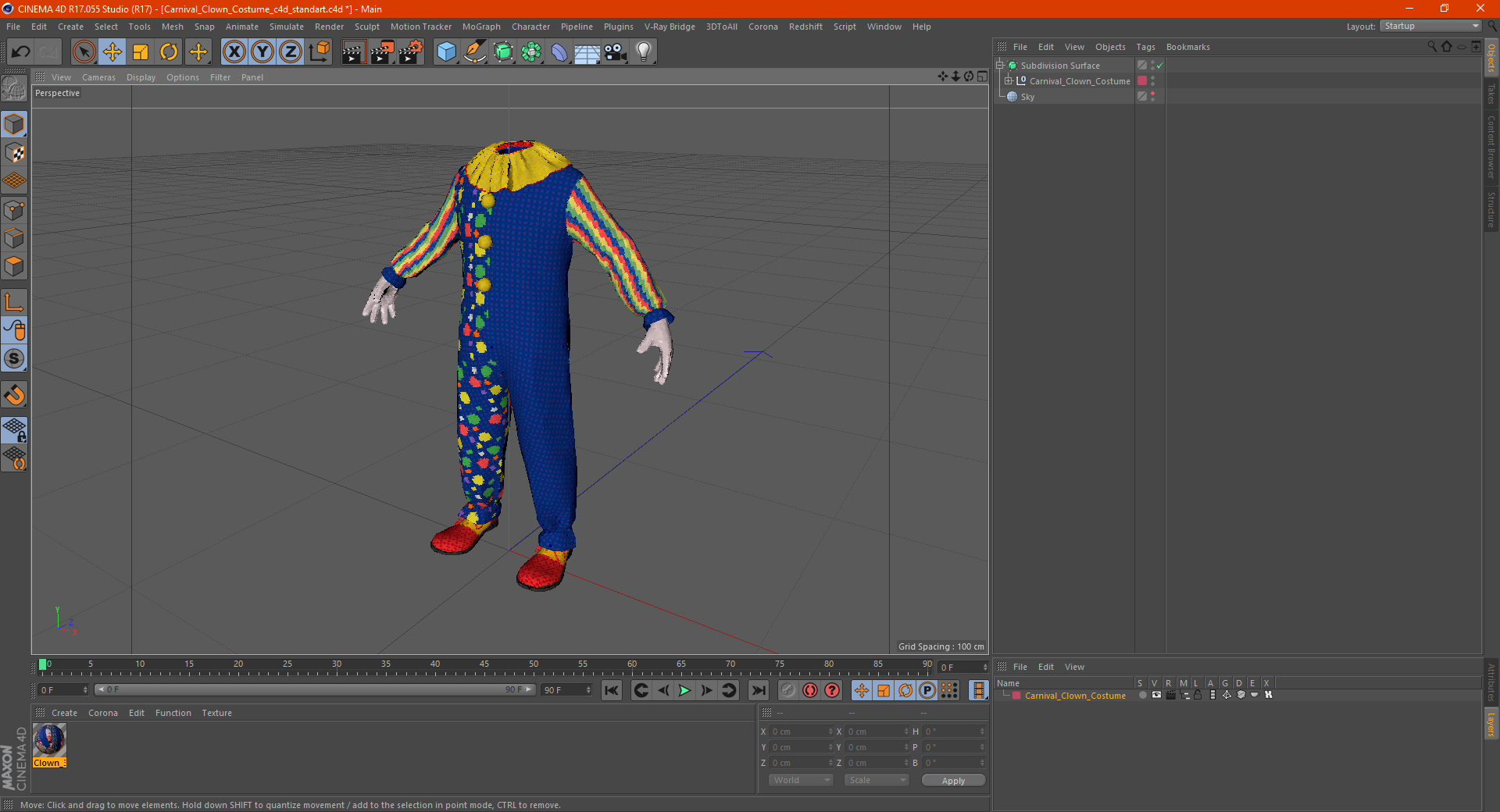Open the Content Browser side tab
1500x812 pixels.
pos(1491,147)
